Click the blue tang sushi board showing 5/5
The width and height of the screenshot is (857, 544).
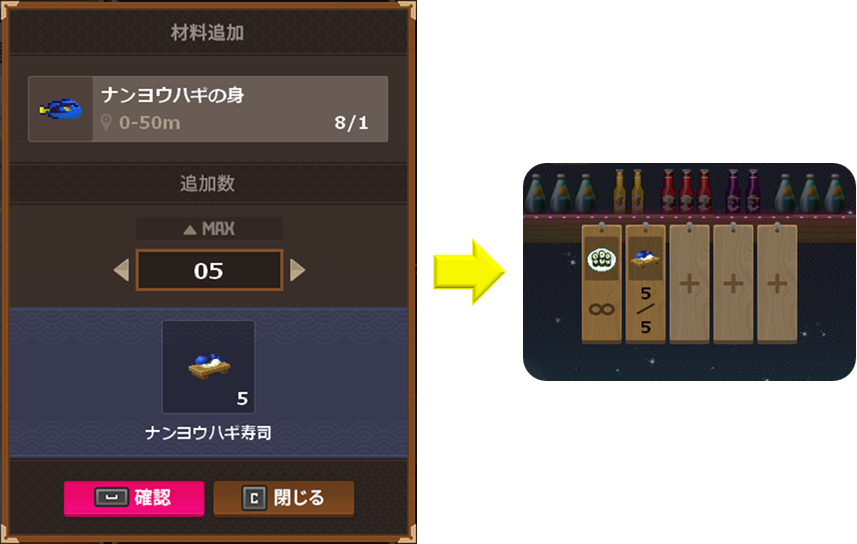[645, 284]
